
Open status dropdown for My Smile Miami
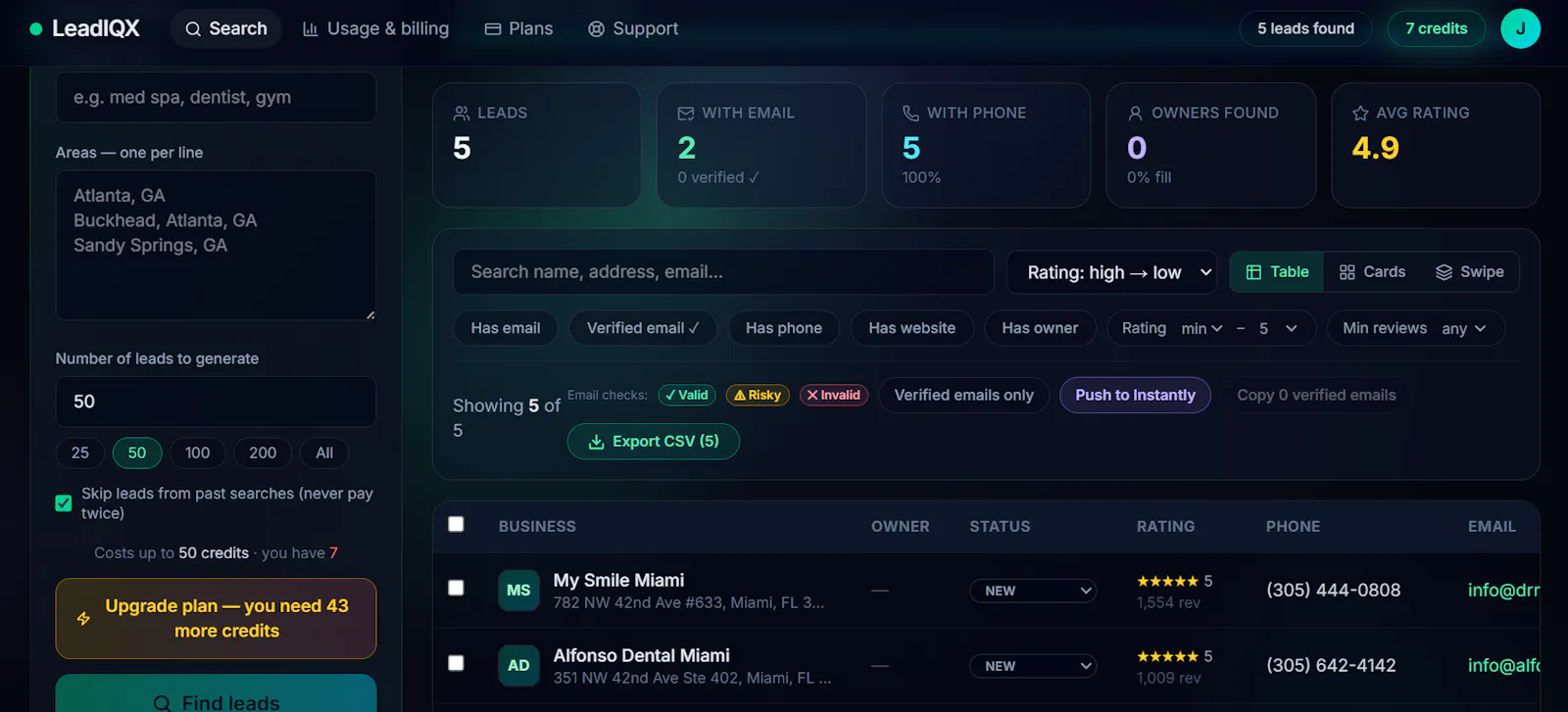click(x=1033, y=591)
